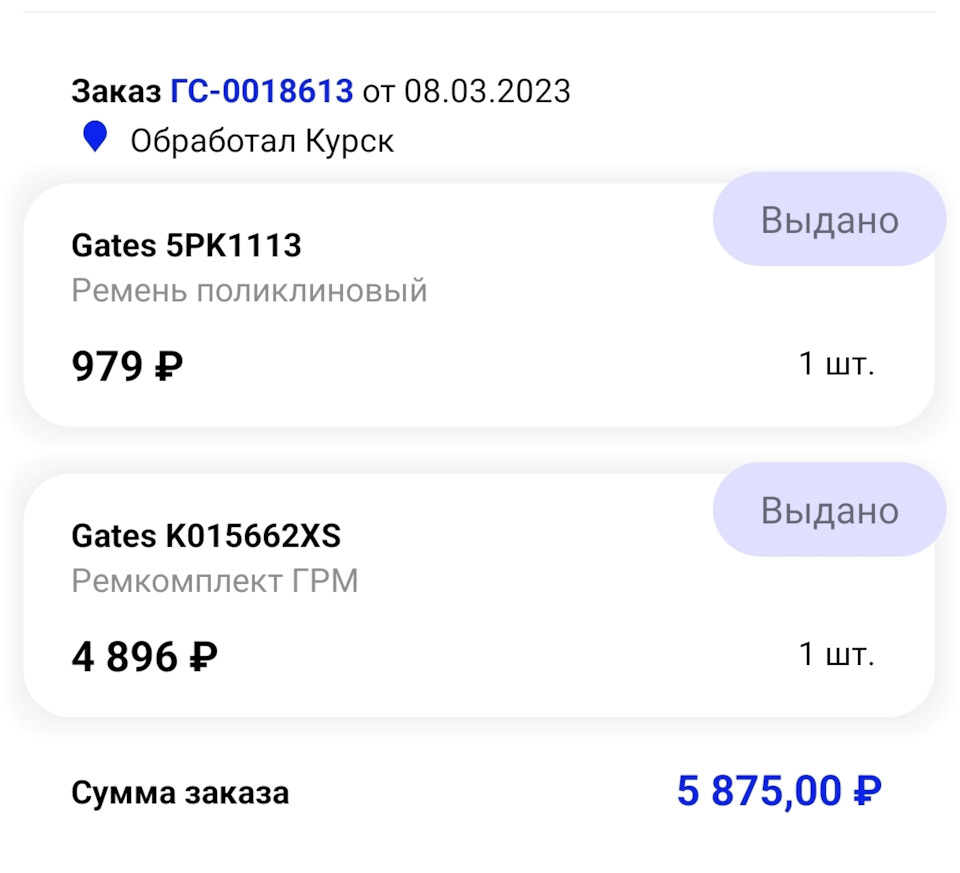The image size is (960, 873).
Task: Click the Обработал Курск location text
Action: click(x=262, y=140)
